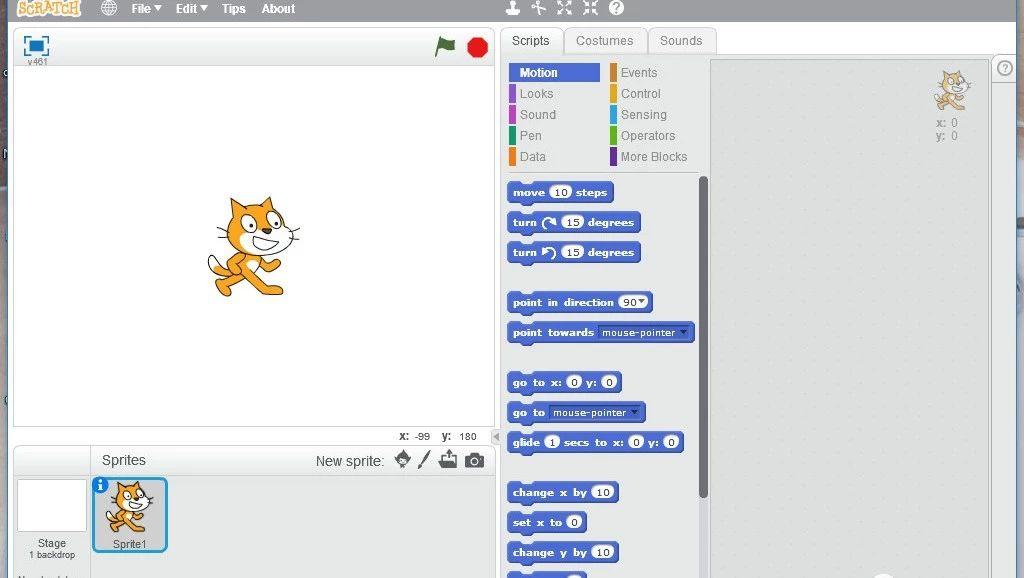Select the Events block category
Image resolution: width=1024 pixels, height=578 pixels.
(638, 73)
